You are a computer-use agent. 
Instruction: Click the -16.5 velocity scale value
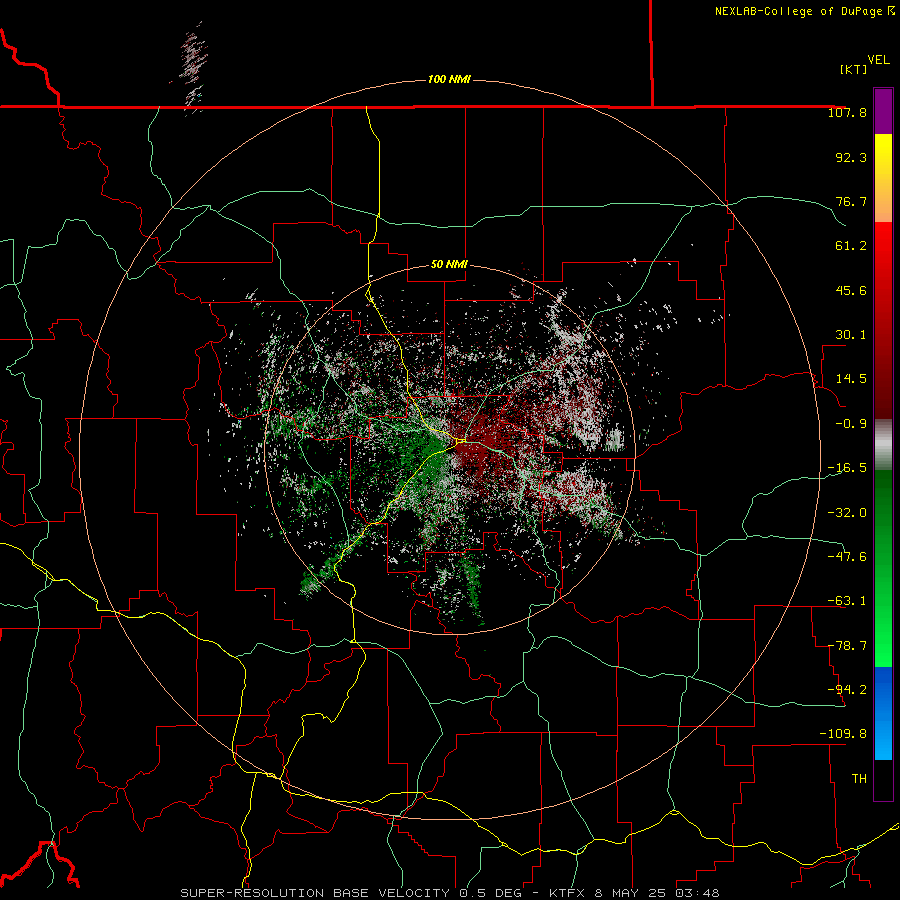coord(847,468)
